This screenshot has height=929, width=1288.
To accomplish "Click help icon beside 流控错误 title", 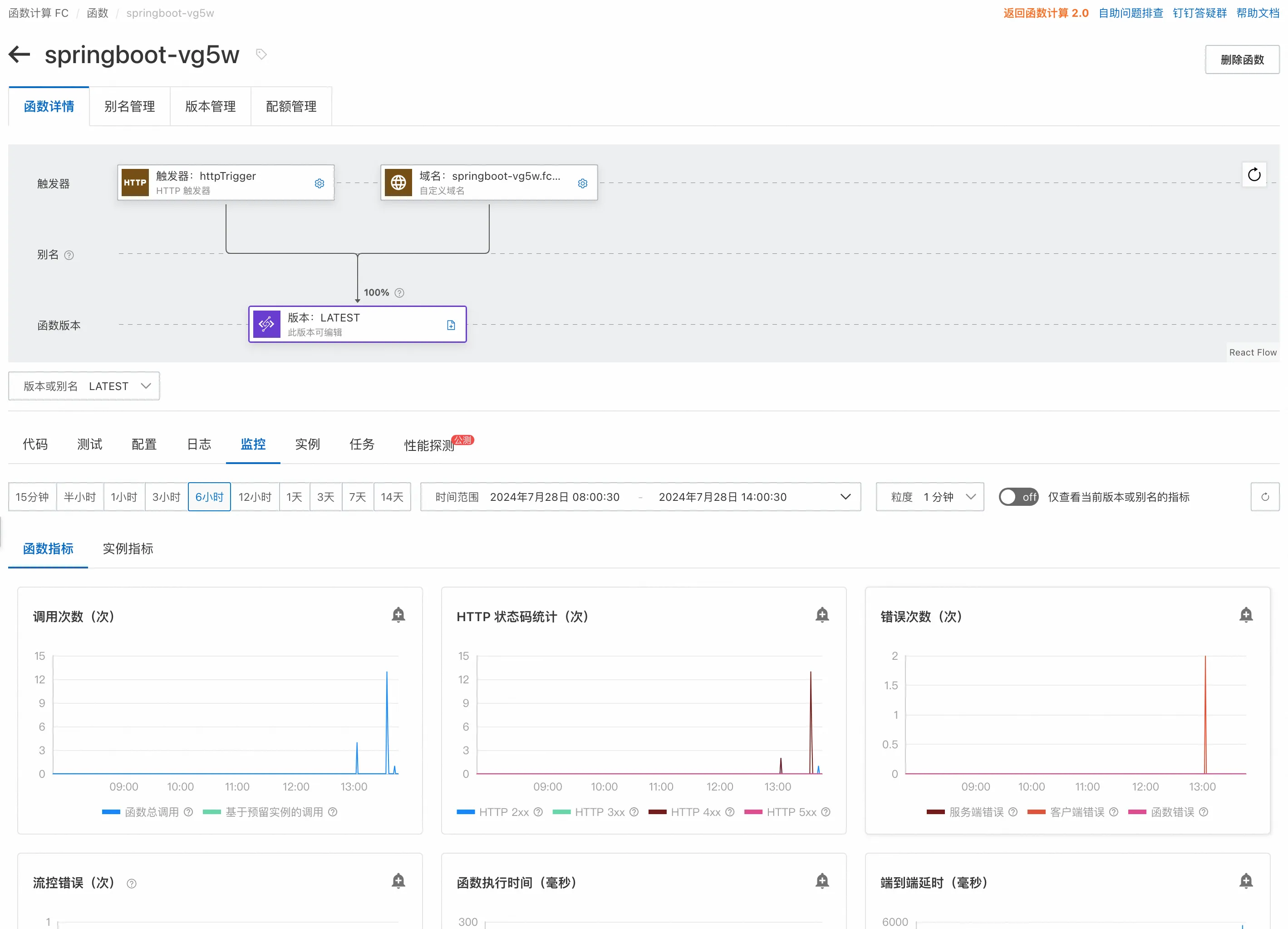I will tap(132, 884).
